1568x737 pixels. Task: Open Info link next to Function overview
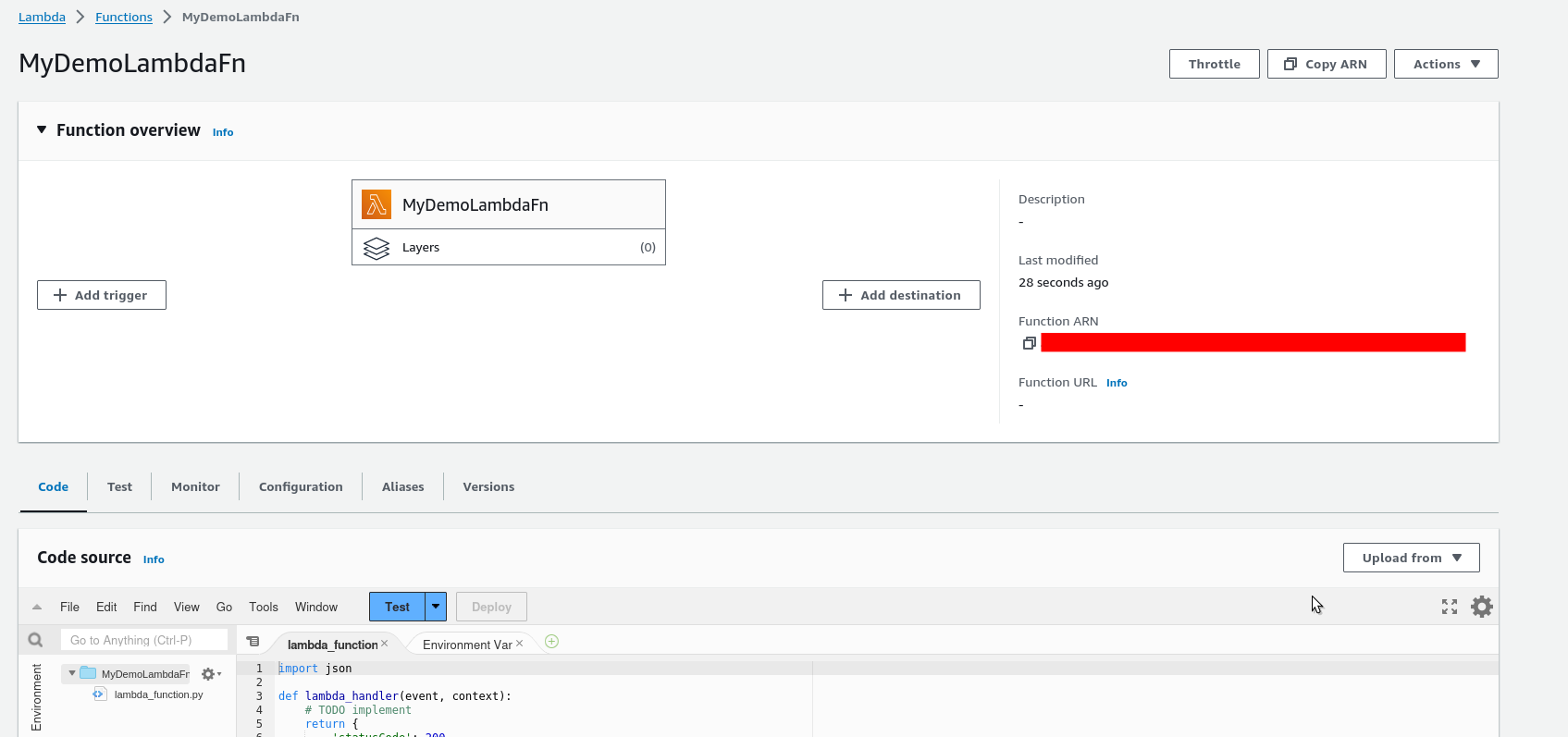click(x=223, y=132)
